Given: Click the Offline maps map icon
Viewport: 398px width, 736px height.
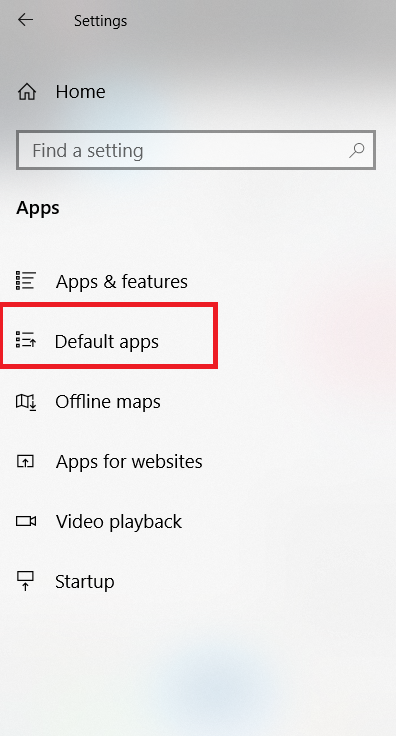Looking at the screenshot, I should 26,402.
